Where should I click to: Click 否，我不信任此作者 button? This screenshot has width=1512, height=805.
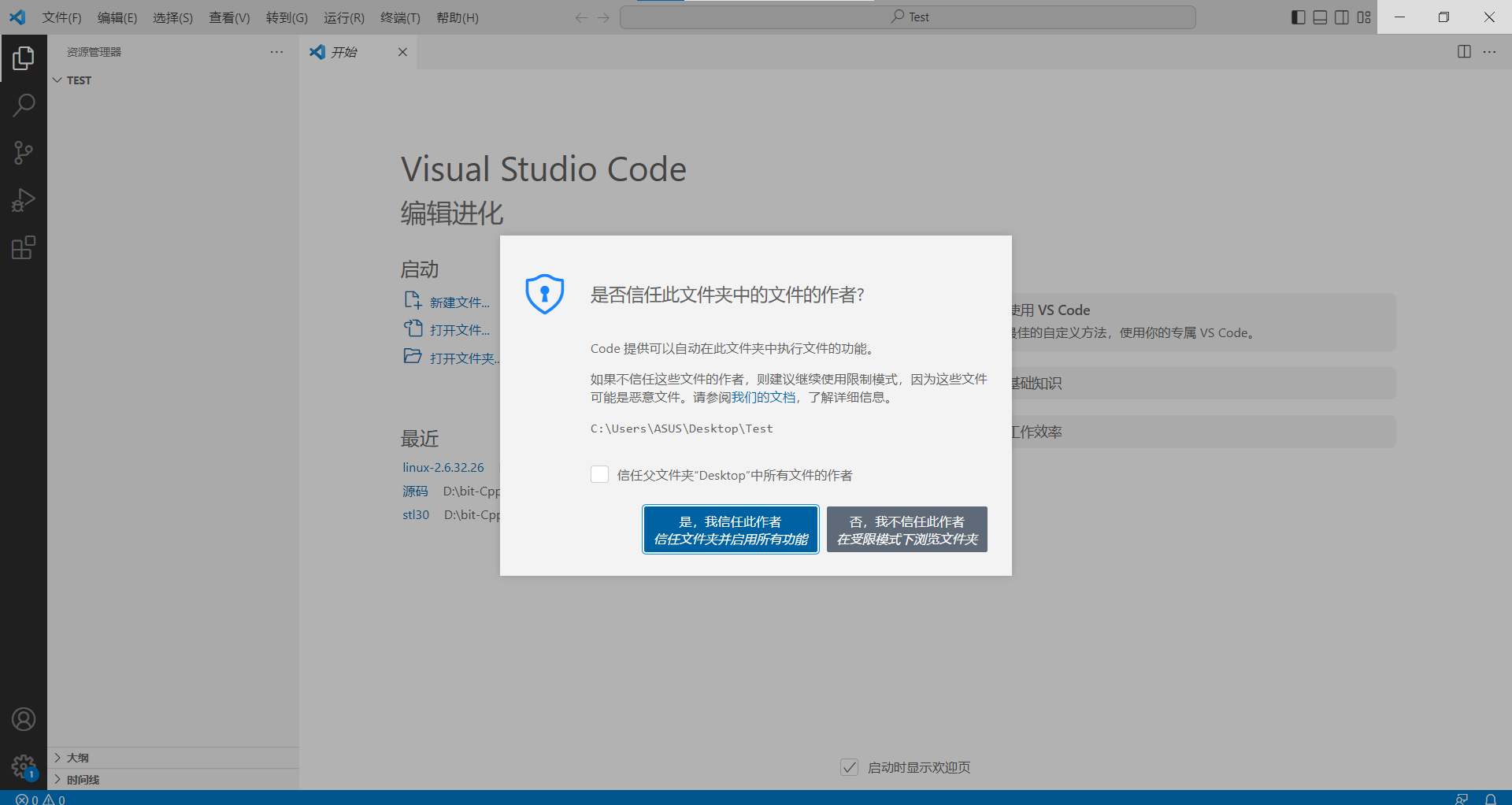[x=907, y=529]
